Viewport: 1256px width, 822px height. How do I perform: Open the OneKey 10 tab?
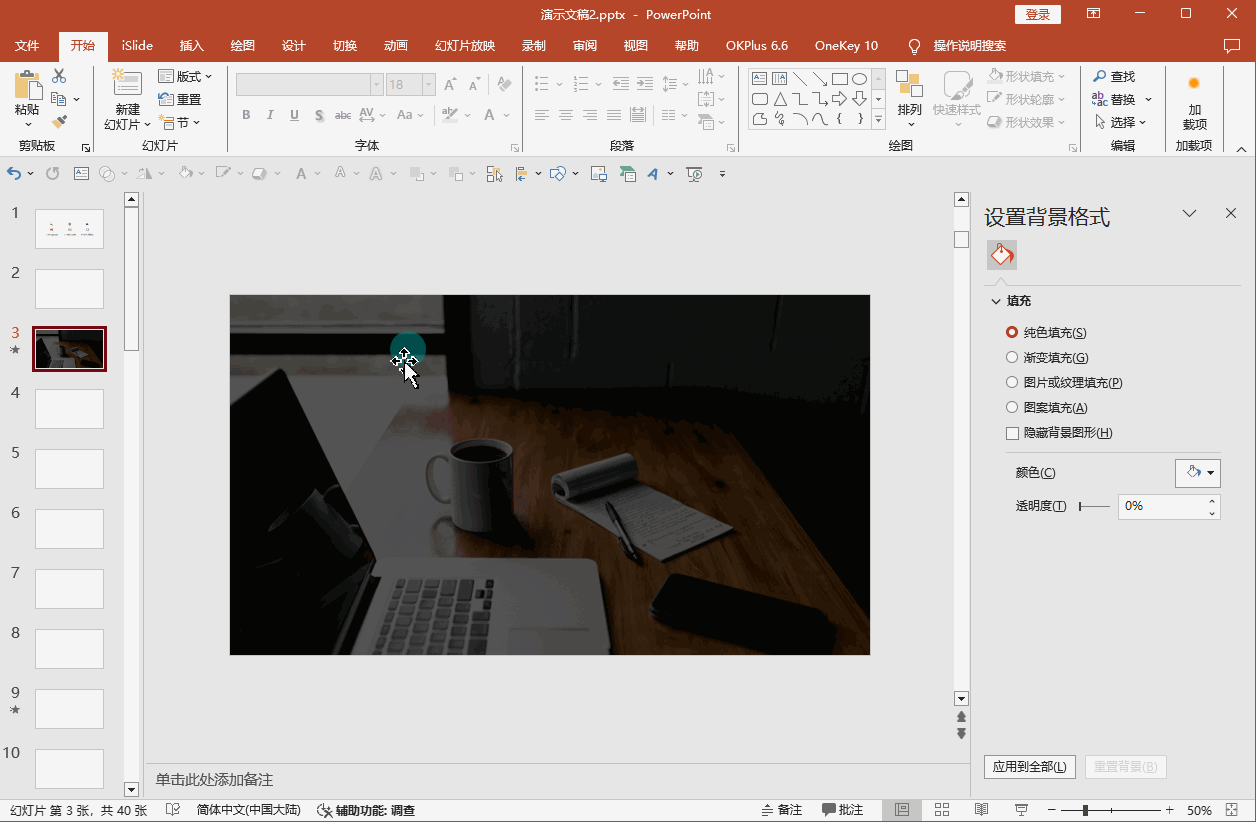click(846, 46)
